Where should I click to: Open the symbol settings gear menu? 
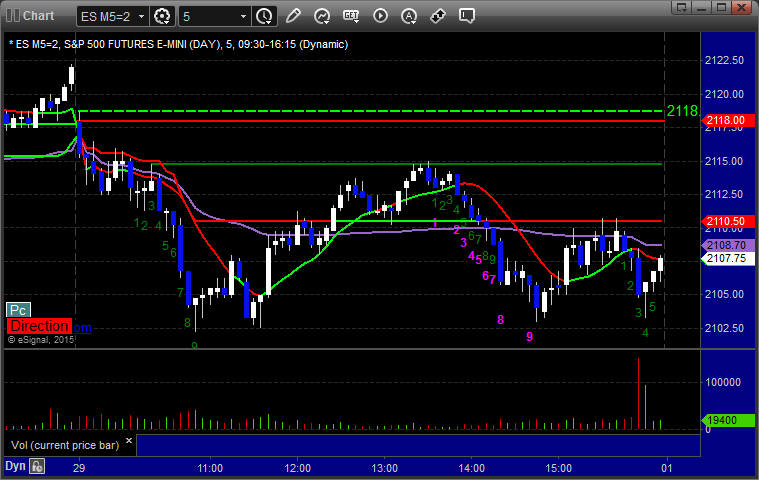click(x=162, y=16)
